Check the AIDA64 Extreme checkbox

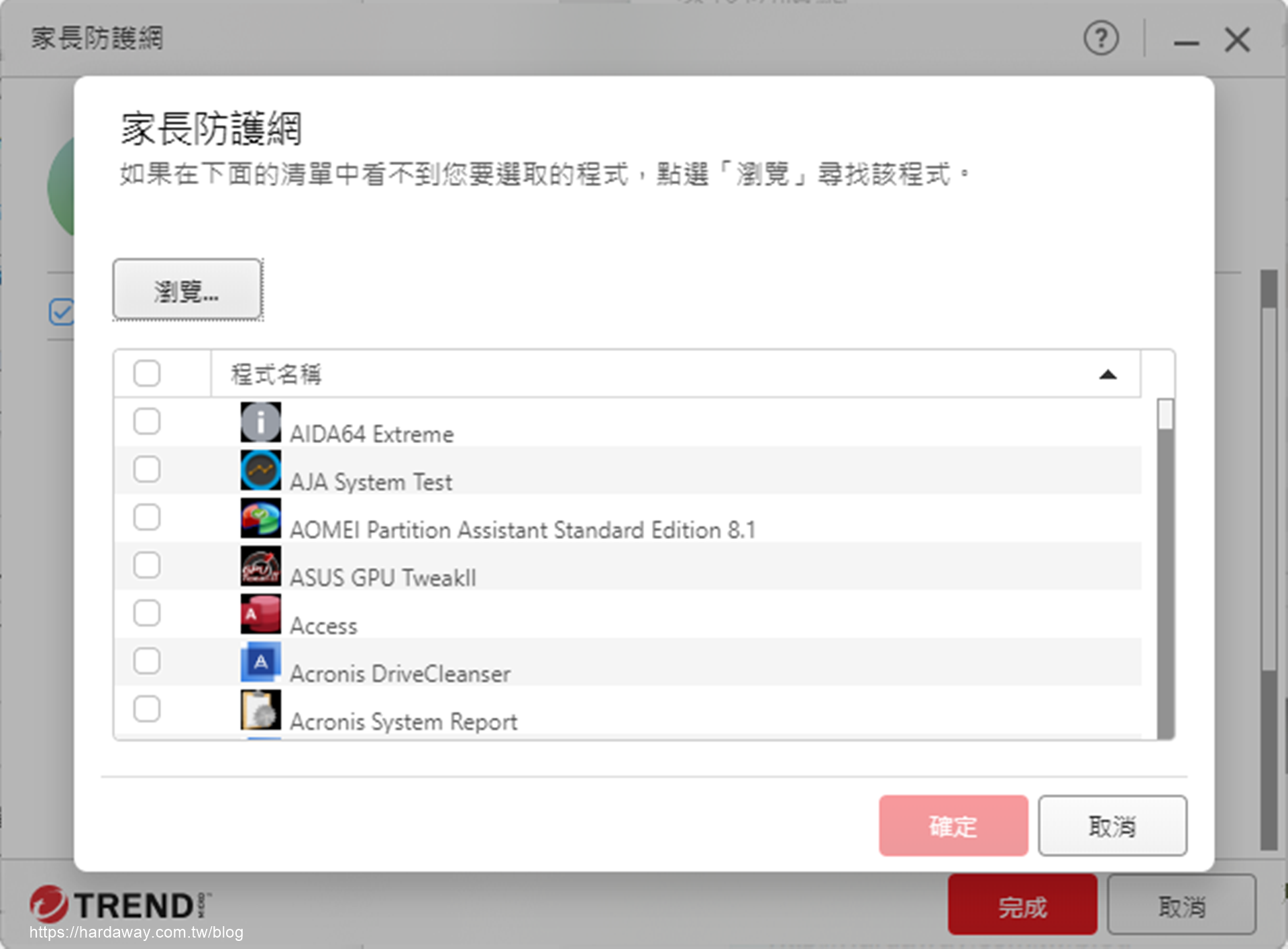click(146, 421)
